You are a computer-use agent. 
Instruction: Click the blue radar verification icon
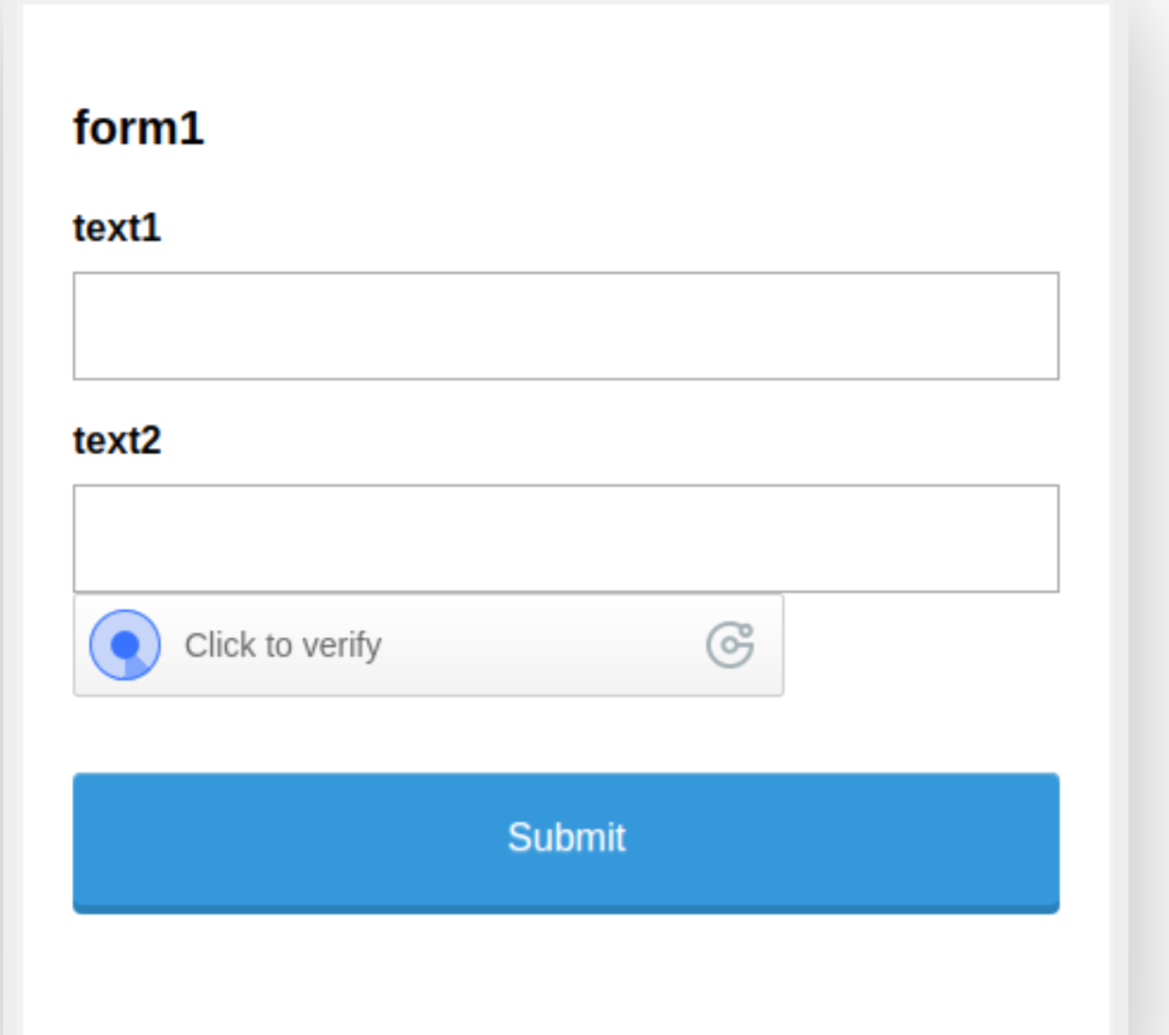pos(125,645)
